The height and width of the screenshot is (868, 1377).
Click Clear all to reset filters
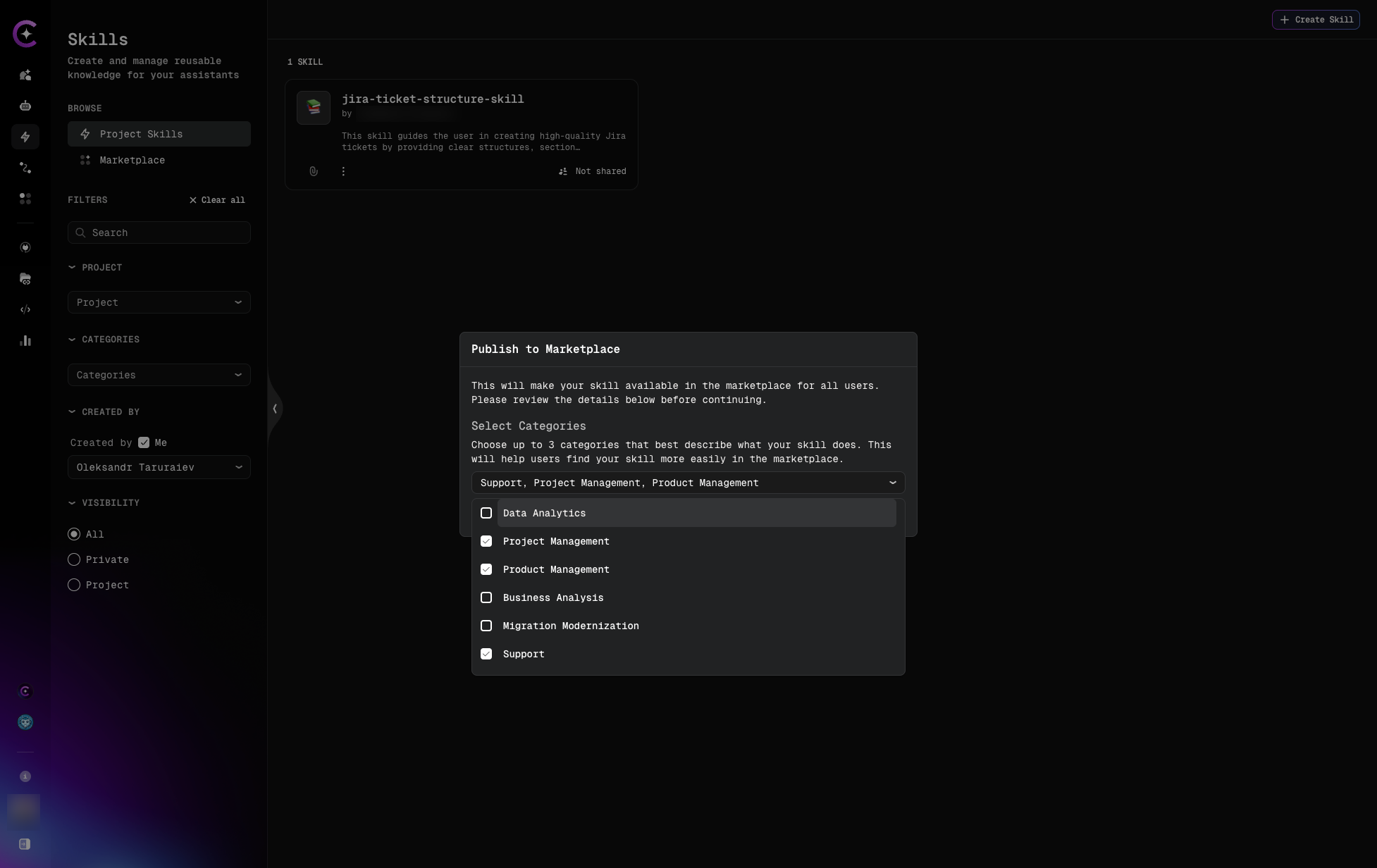tap(216, 200)
